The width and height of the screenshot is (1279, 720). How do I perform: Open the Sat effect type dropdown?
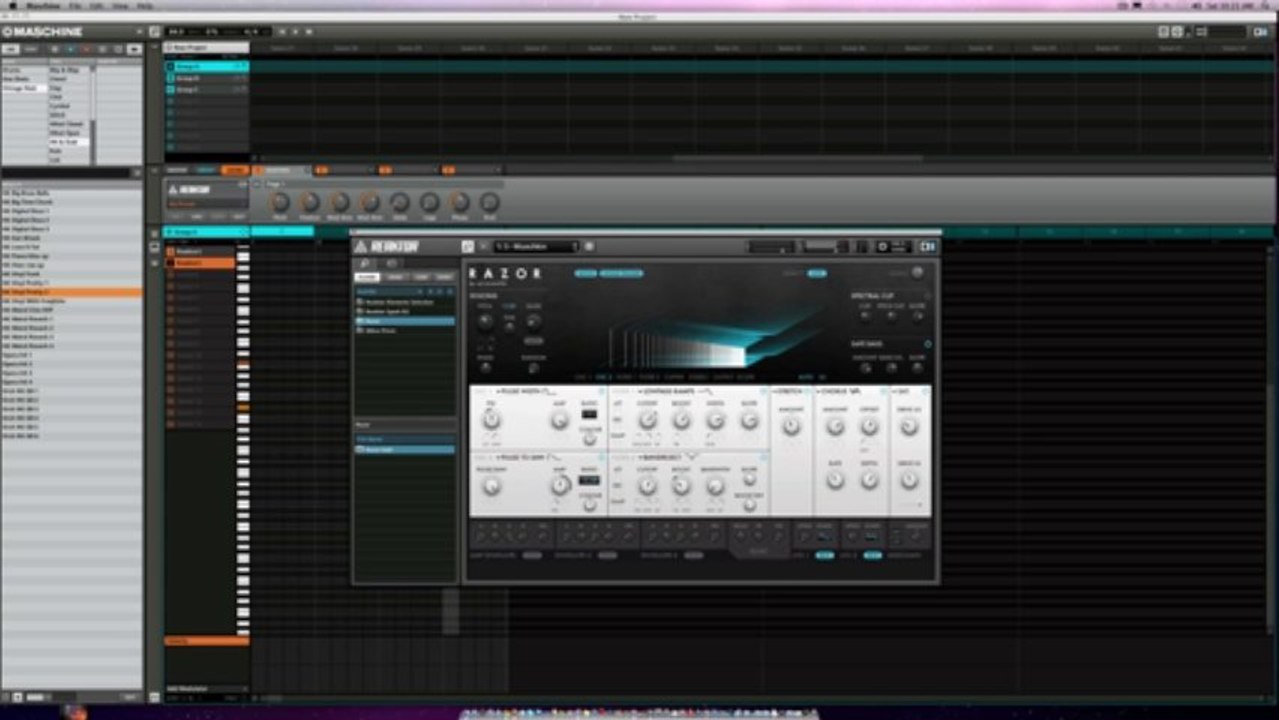pyautogui.click(x=902, y=392)
